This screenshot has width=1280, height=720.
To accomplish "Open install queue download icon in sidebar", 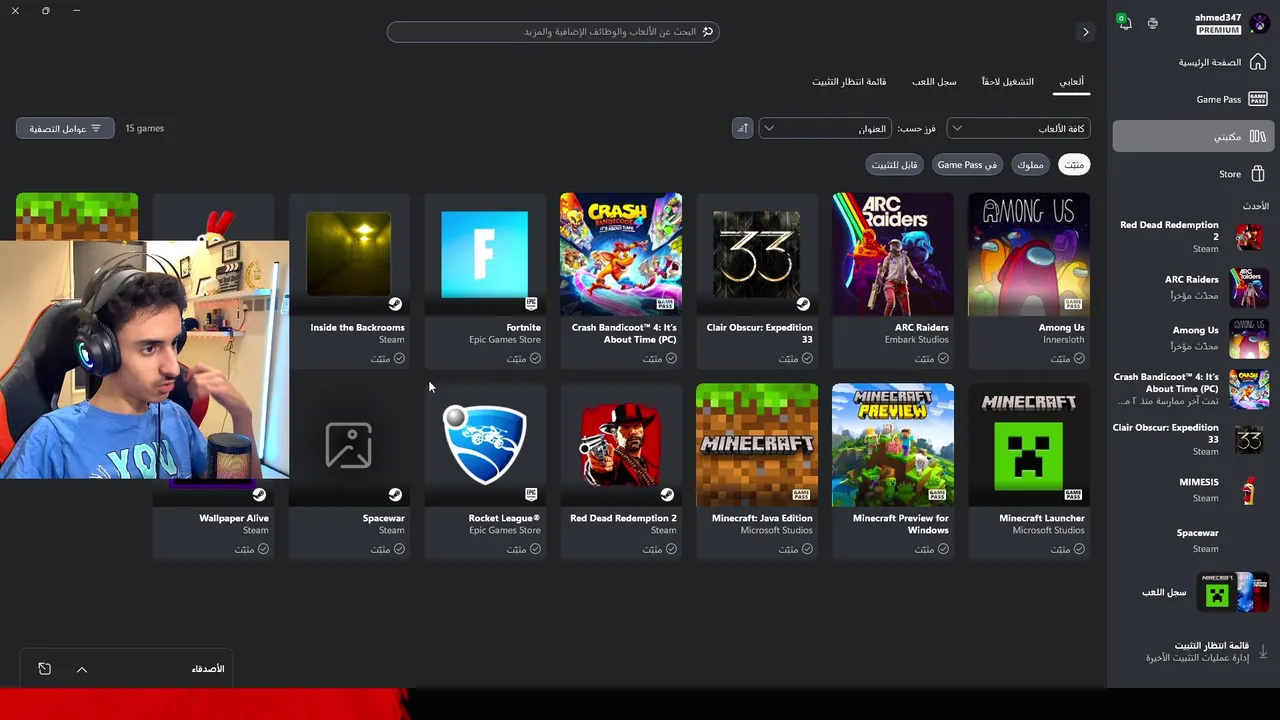I will click(1262, 651).
